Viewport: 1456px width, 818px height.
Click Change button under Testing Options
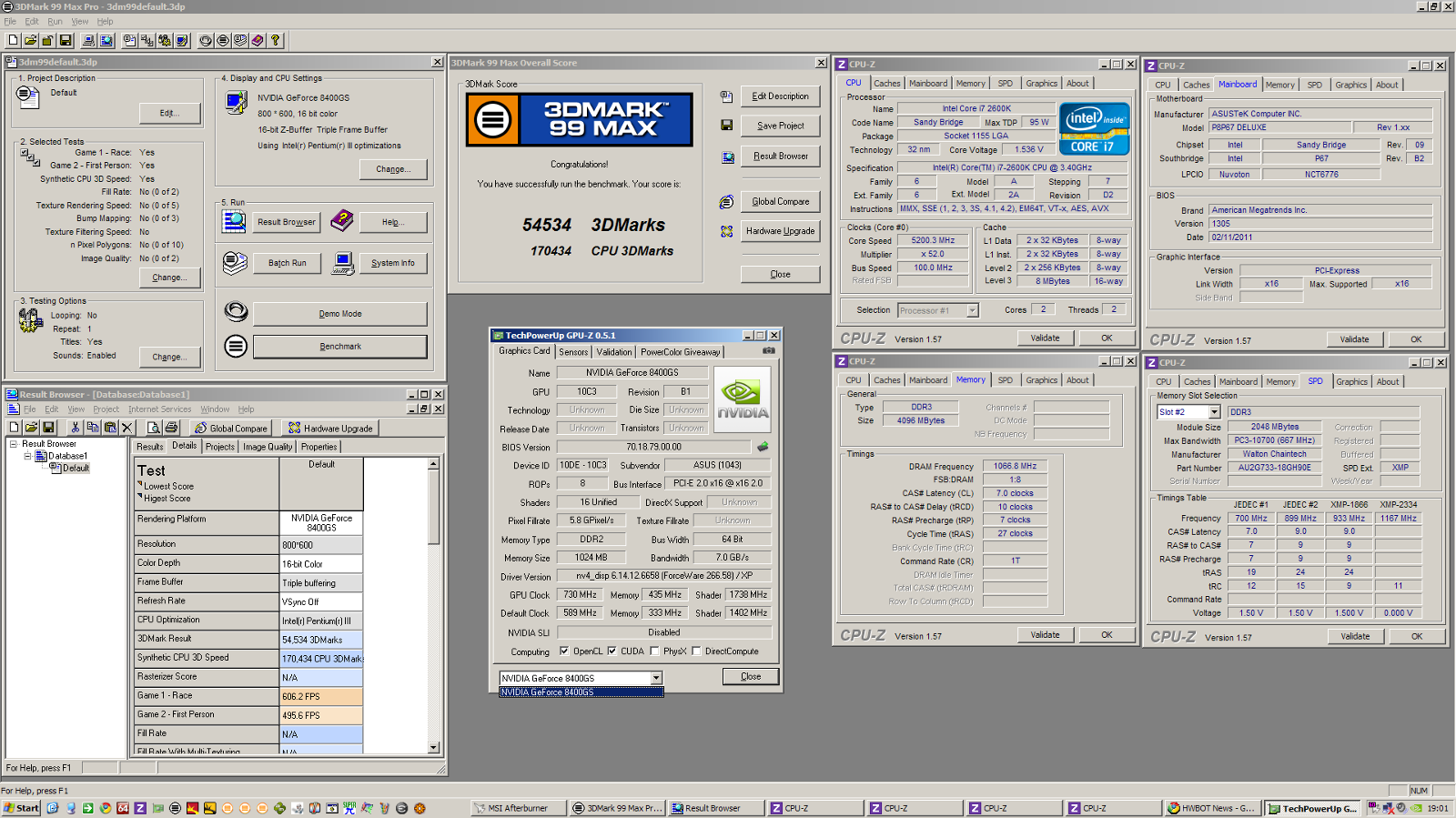(169, 357)
